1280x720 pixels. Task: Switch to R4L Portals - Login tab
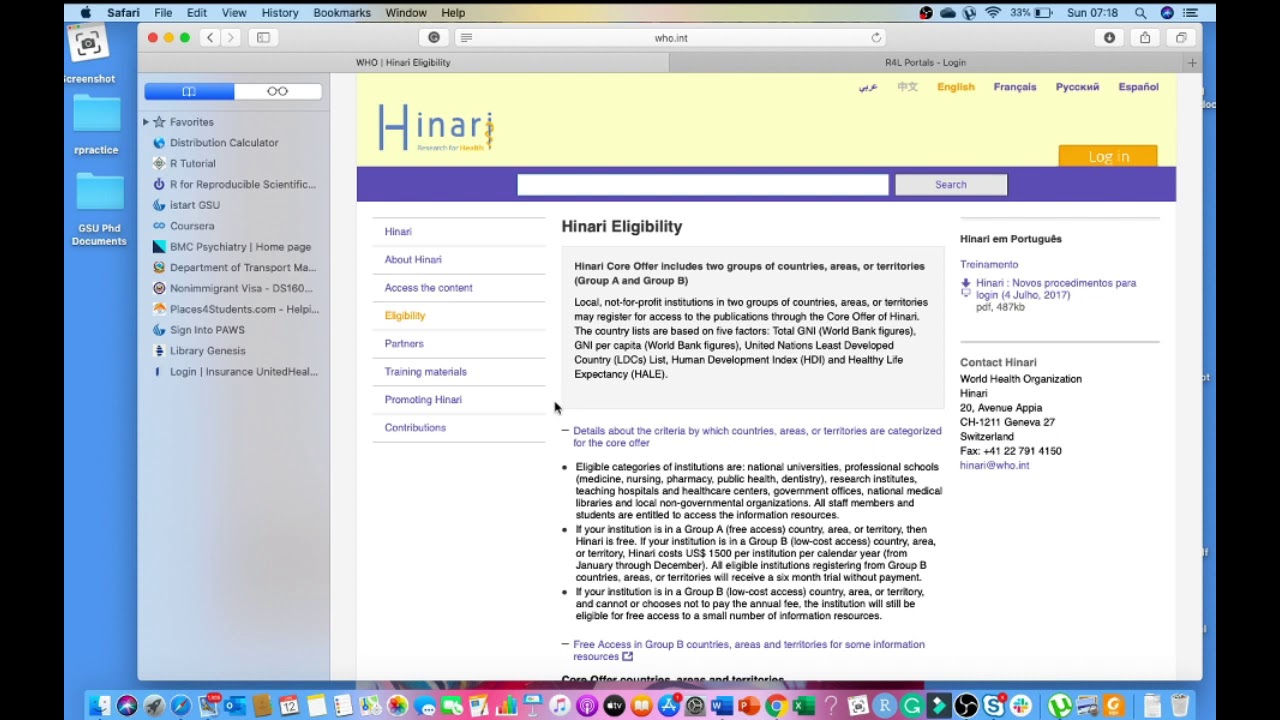pyautogui.click(x=925, y=62)
